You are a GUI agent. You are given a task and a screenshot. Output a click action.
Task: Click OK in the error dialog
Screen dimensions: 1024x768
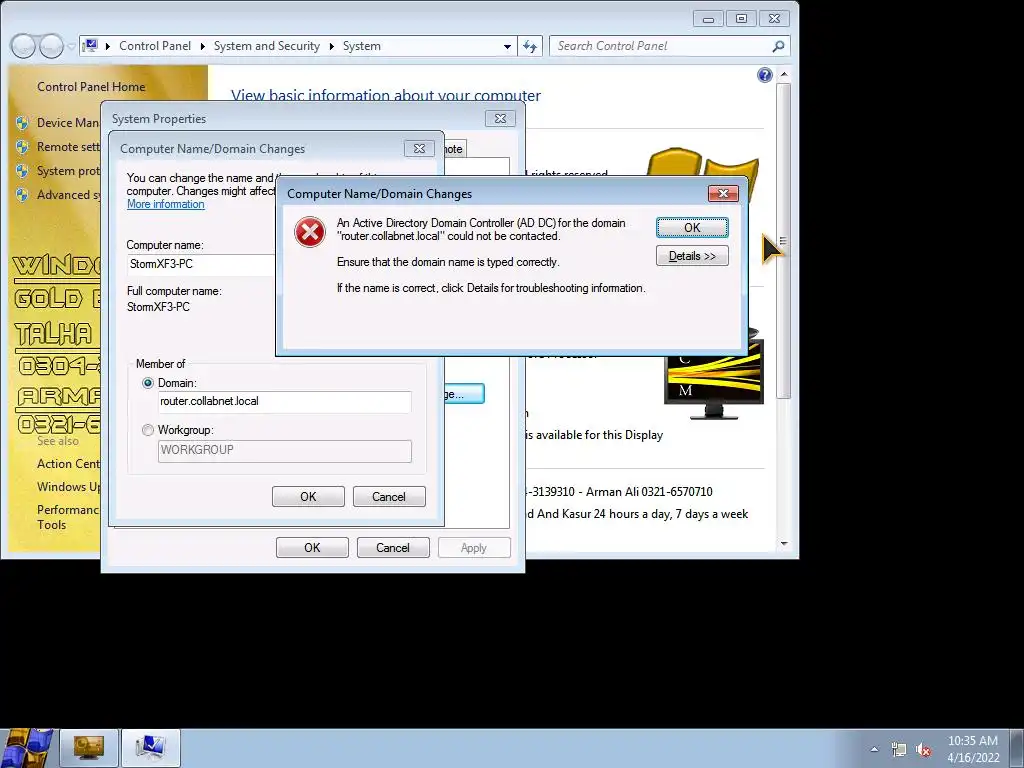692,227
